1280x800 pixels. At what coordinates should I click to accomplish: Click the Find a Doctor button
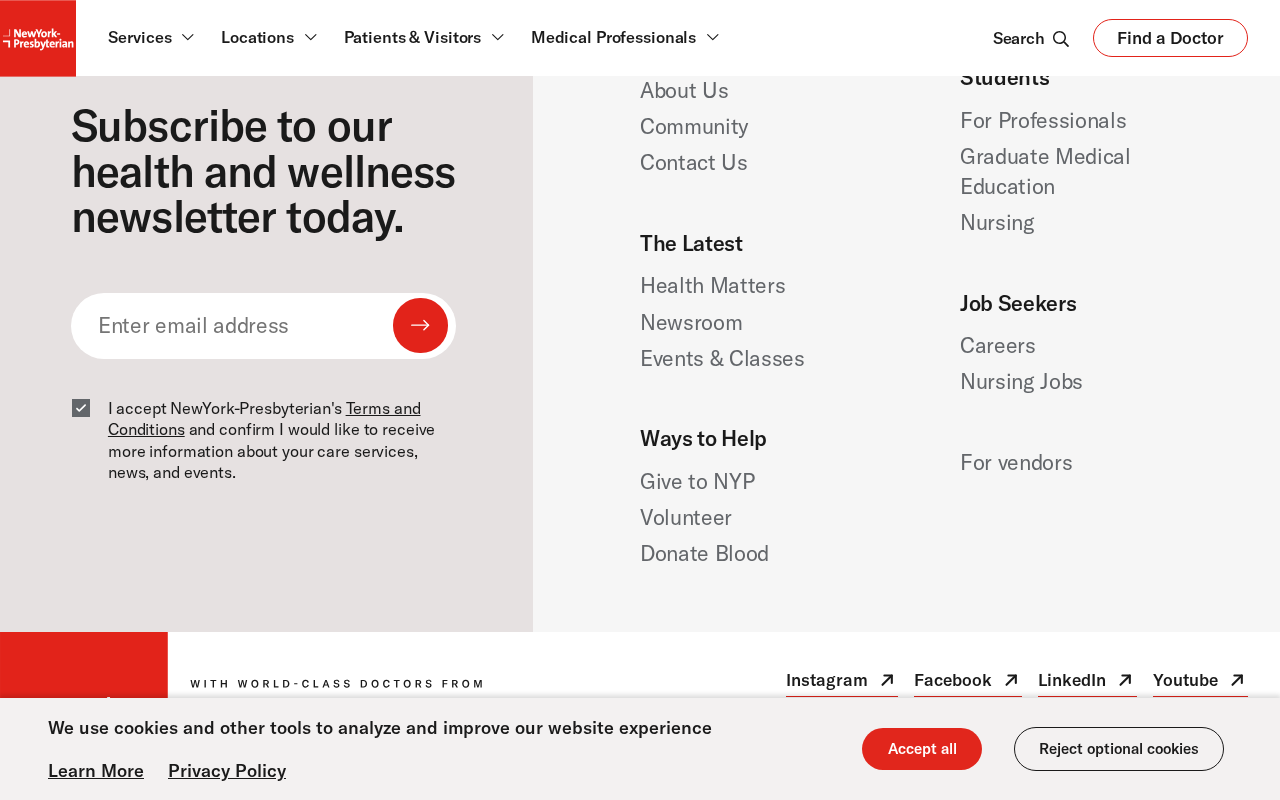[x=1170, y=38]
